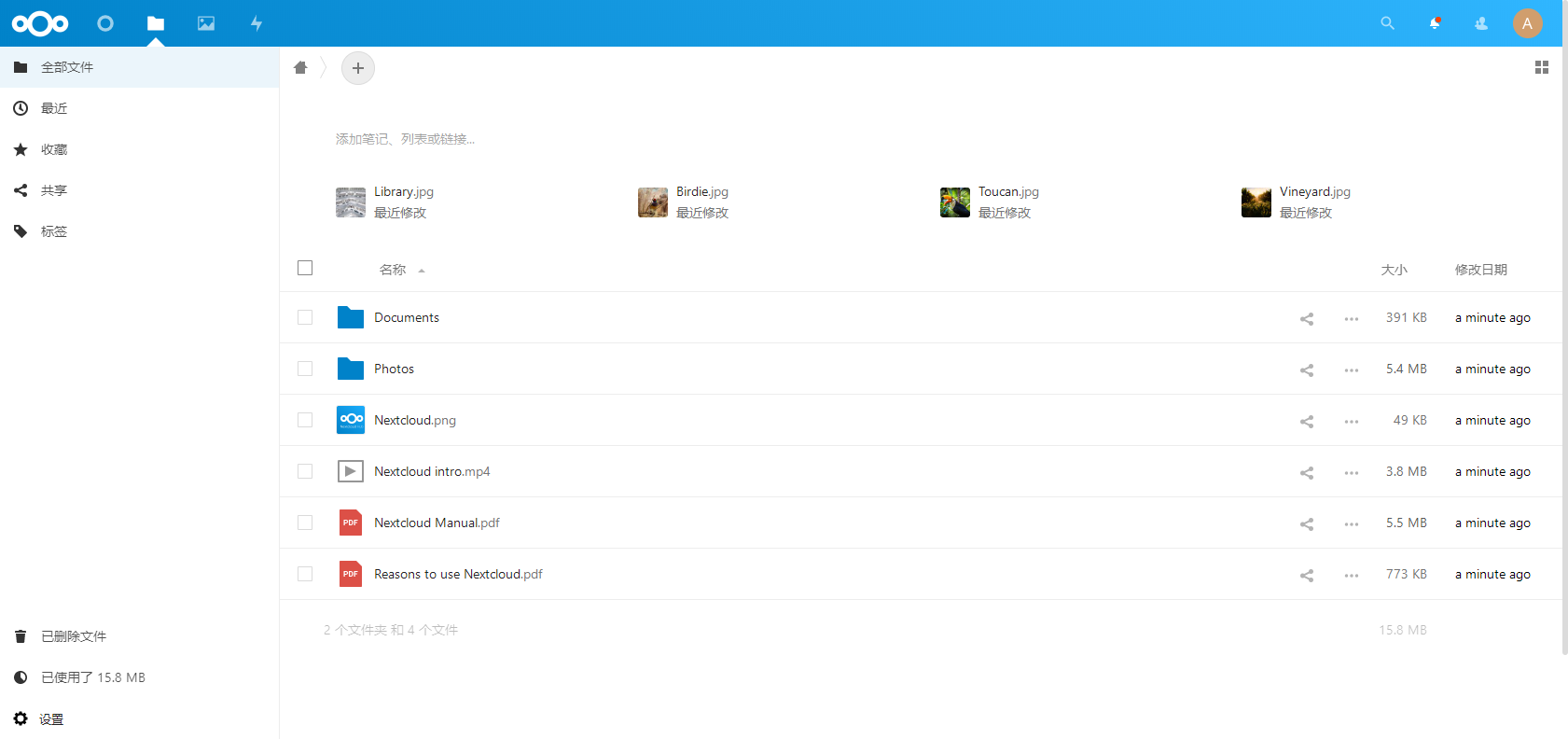This screenshot has height=739, width=1568.
Task: Select the Nextcloud intro.mp4 checkbox
Action: click(x=305, y=471)
